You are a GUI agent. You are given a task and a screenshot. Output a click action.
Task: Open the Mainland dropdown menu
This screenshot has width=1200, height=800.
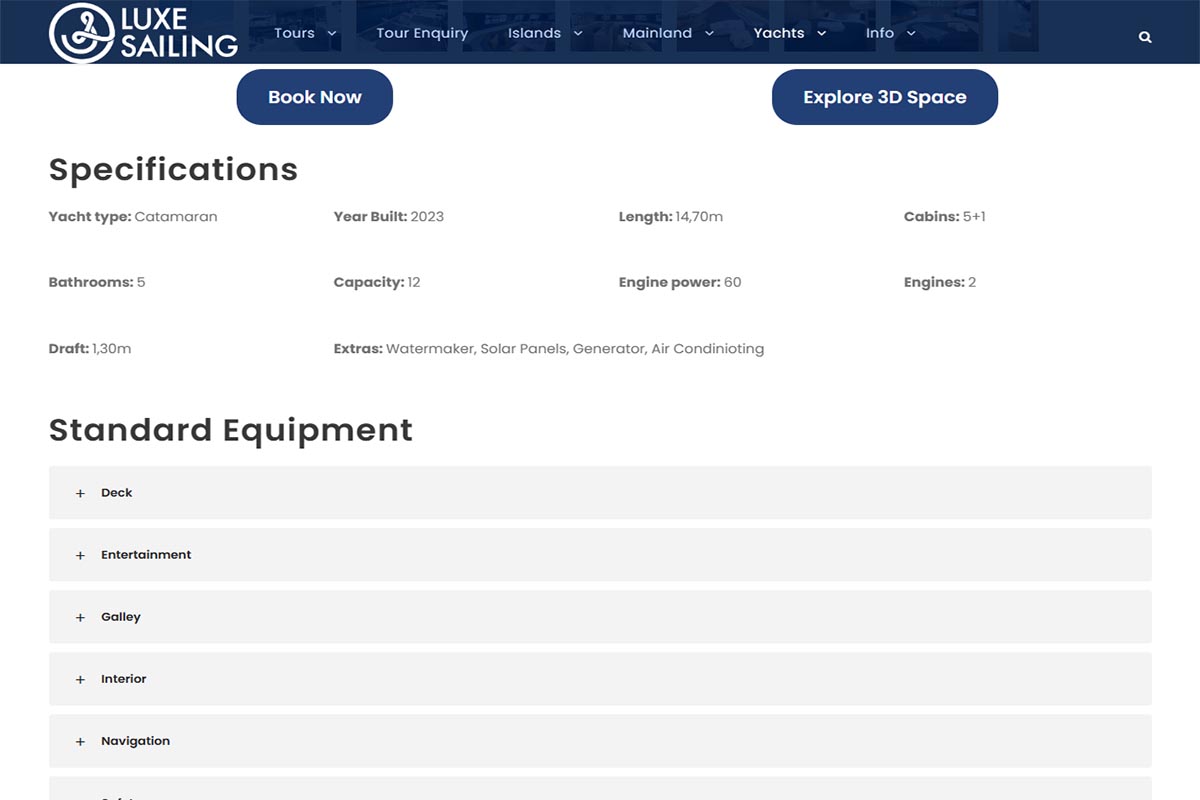point(668,33)
